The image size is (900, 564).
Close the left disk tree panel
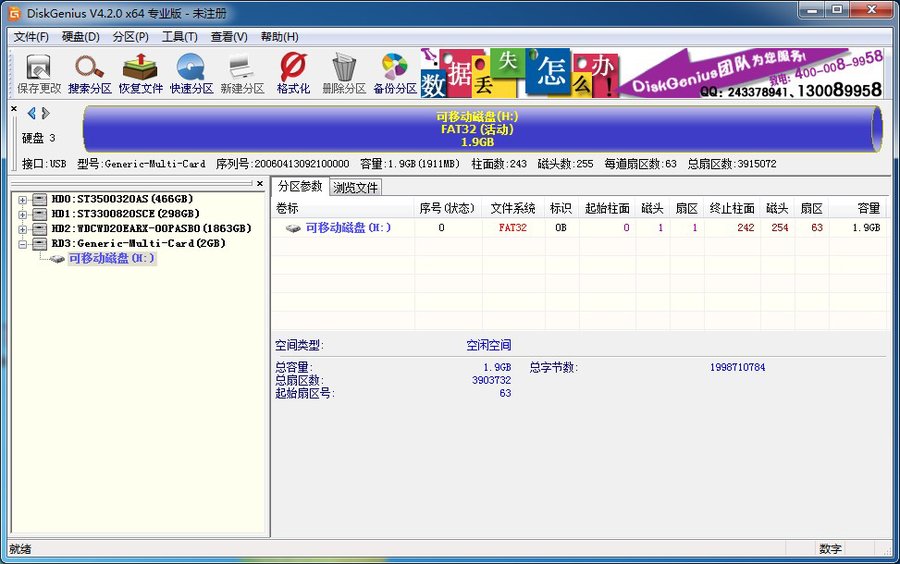pos(260,184)
